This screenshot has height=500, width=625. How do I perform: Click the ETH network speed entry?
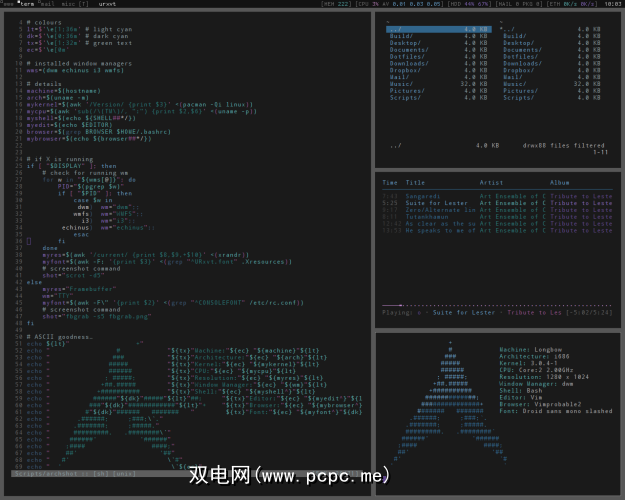pyautogui.click(x=572, y=4)
